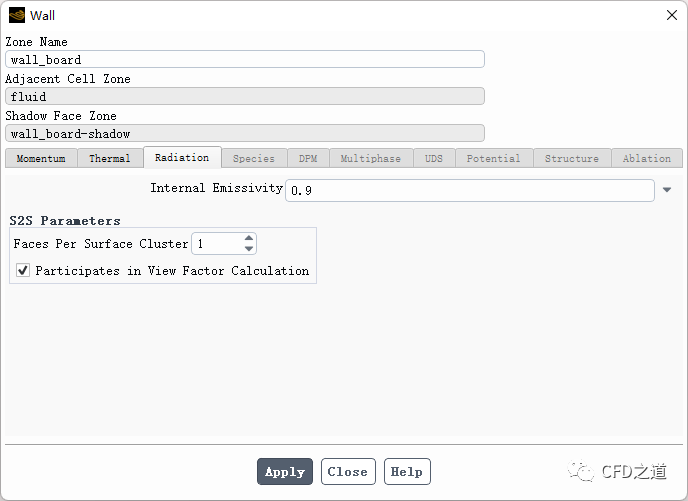Viewport: 688px width, 501px height.
Task: Expand the Internal Emissivity dropdown arrow
Action: [x=667, y=190]
